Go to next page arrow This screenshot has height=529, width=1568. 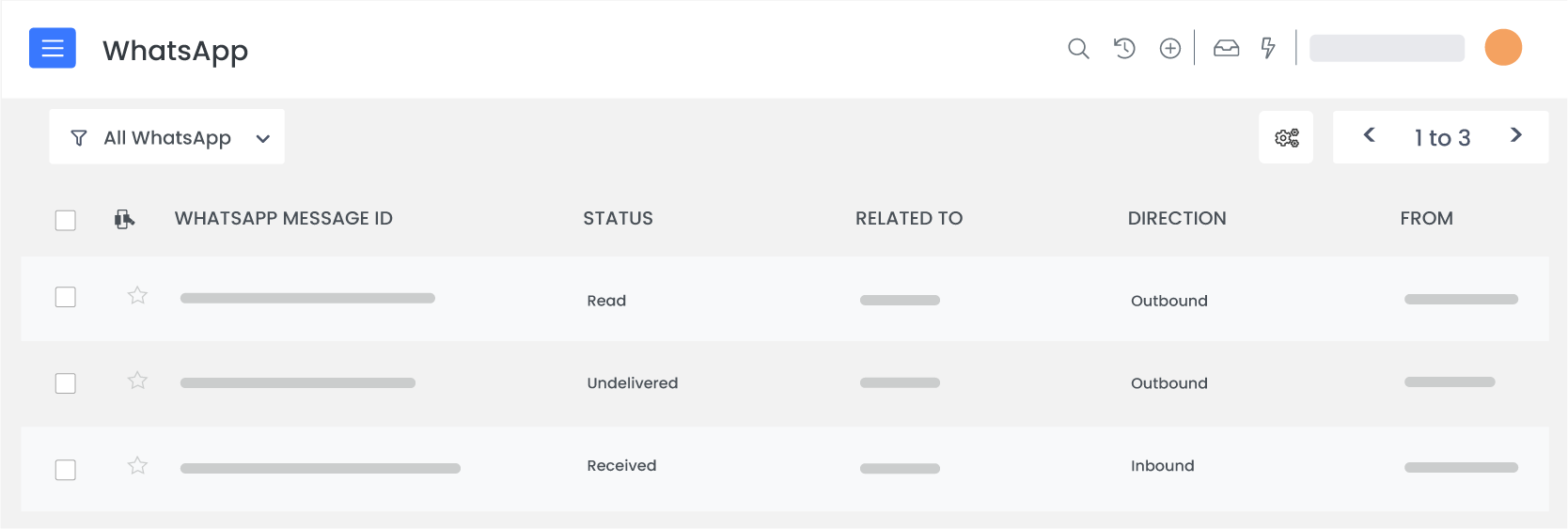[1515, 135]
